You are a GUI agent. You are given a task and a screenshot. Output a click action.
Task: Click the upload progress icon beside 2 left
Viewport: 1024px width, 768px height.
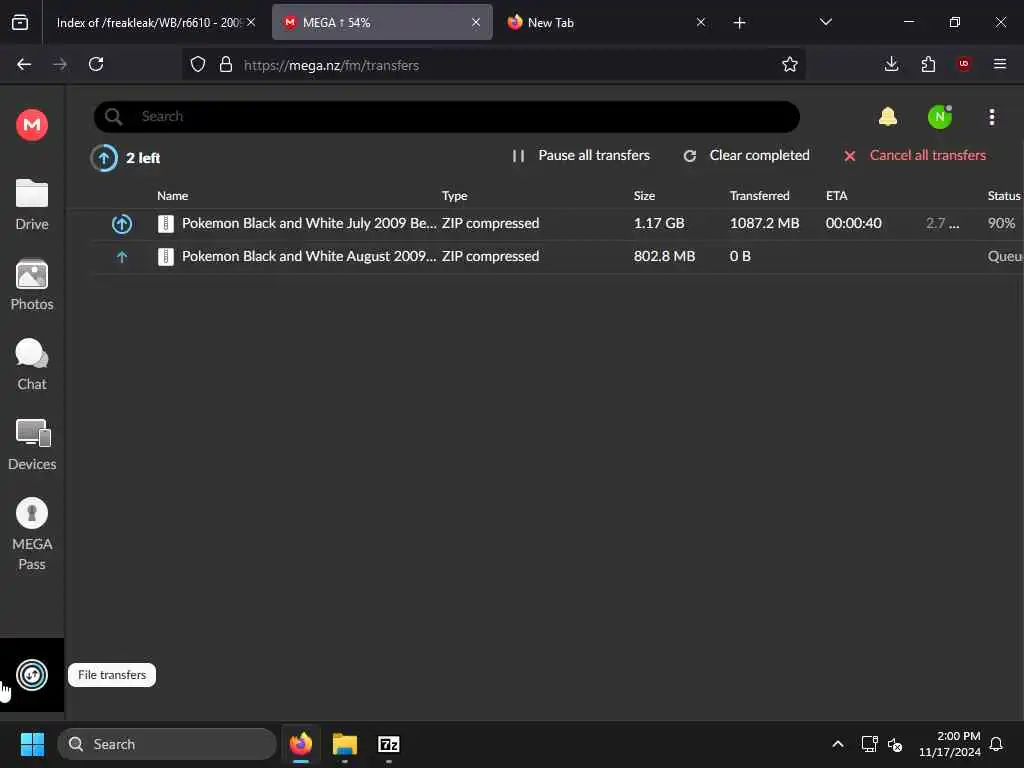pyautogui.click(x=104, y=157)
